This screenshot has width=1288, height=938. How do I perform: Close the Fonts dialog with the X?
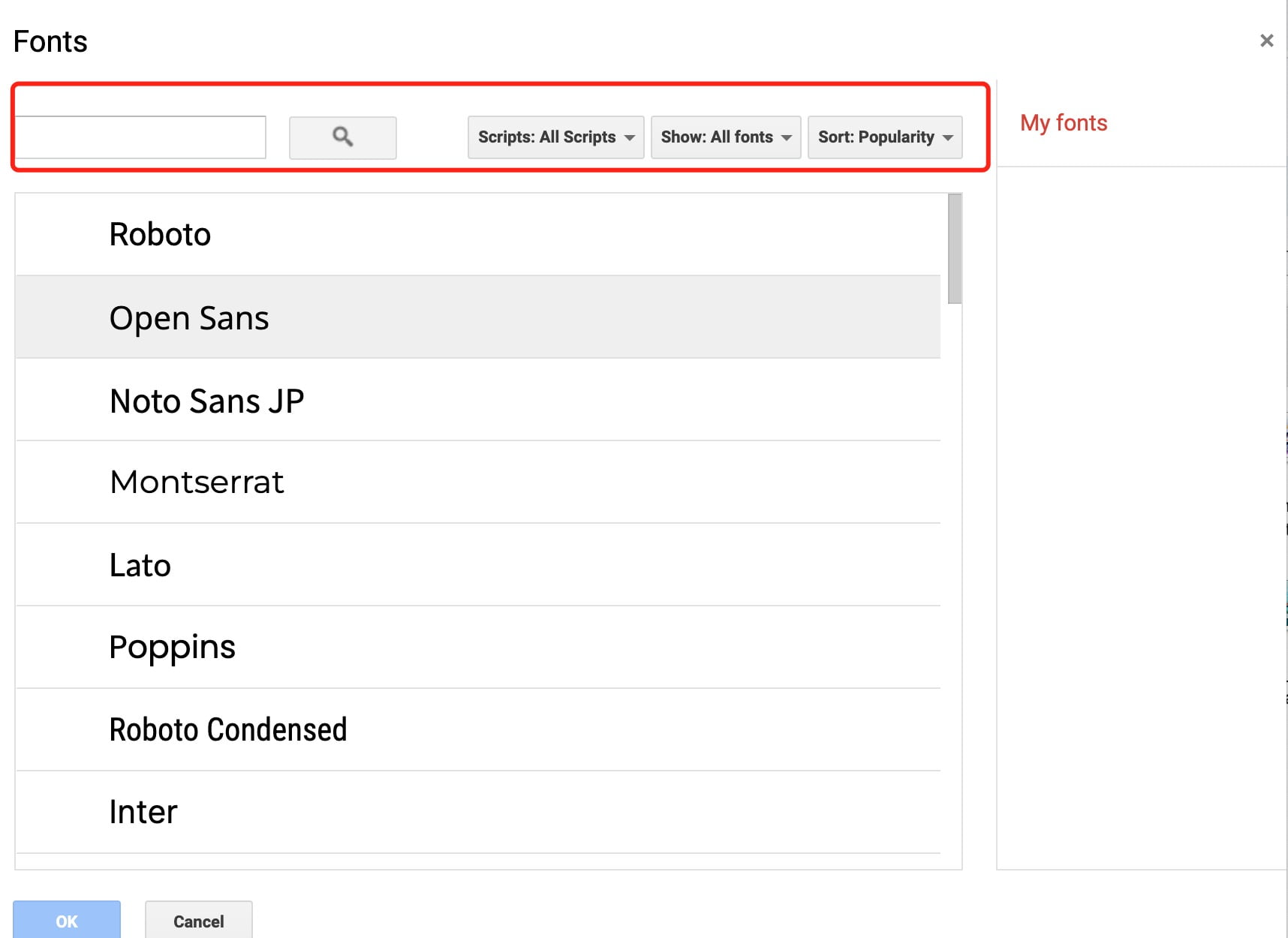click(x=1266, y=41)
